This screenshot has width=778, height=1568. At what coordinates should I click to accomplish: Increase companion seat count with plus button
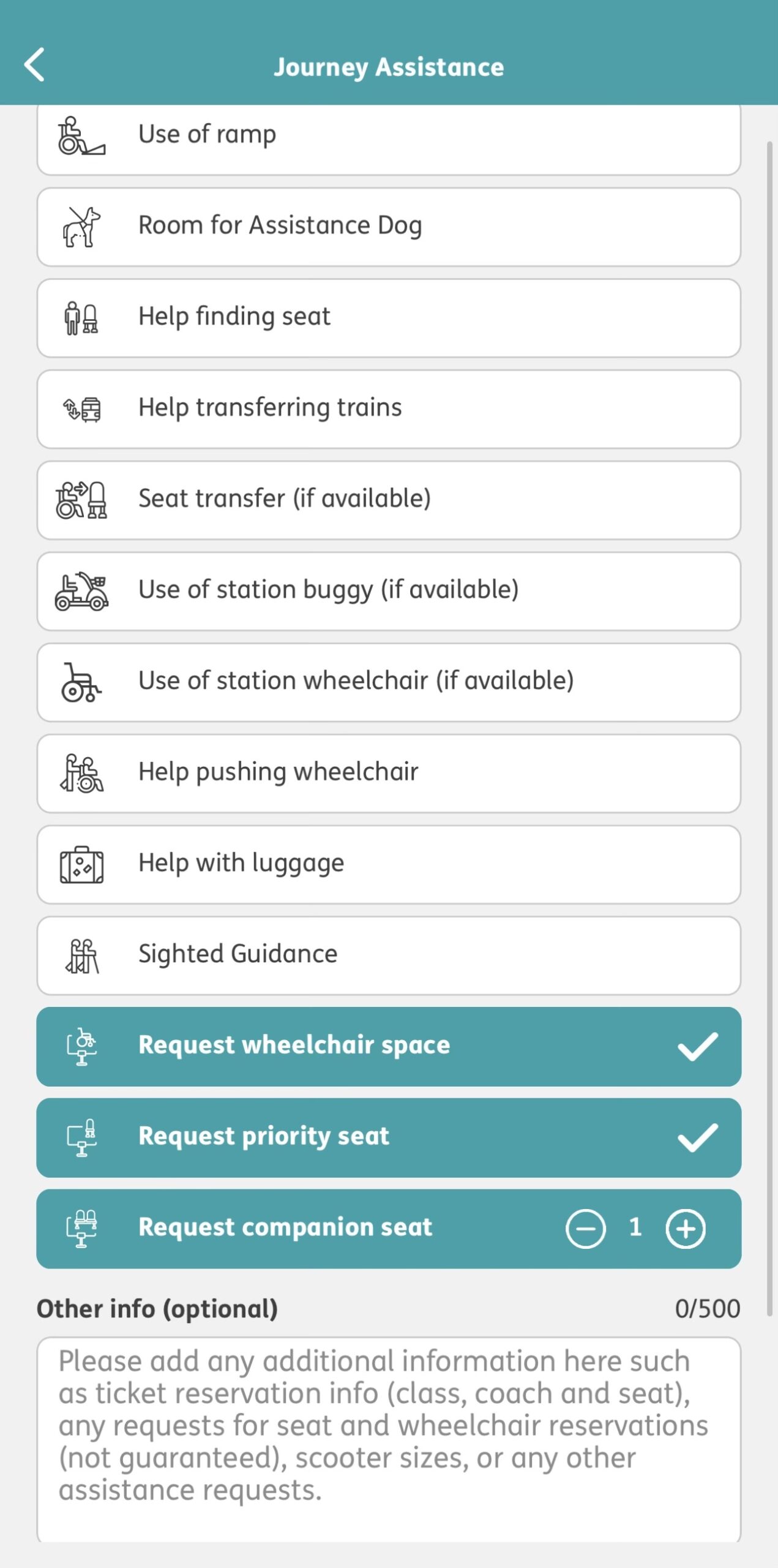686,1228
